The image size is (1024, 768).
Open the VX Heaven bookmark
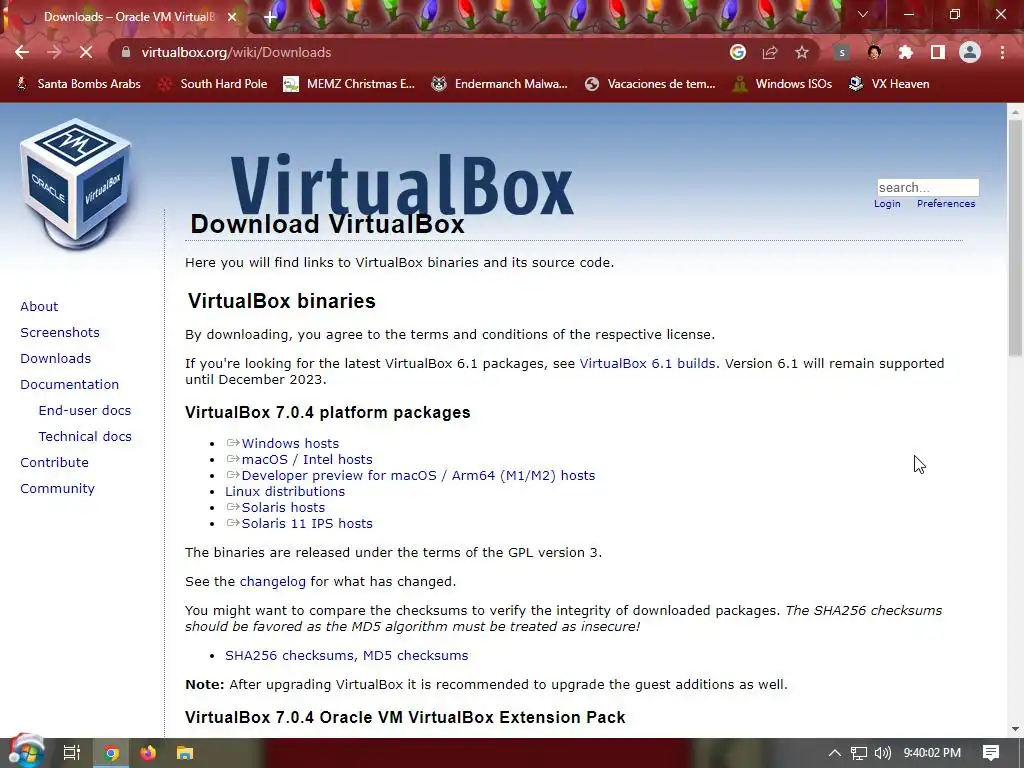coord(889,84)
